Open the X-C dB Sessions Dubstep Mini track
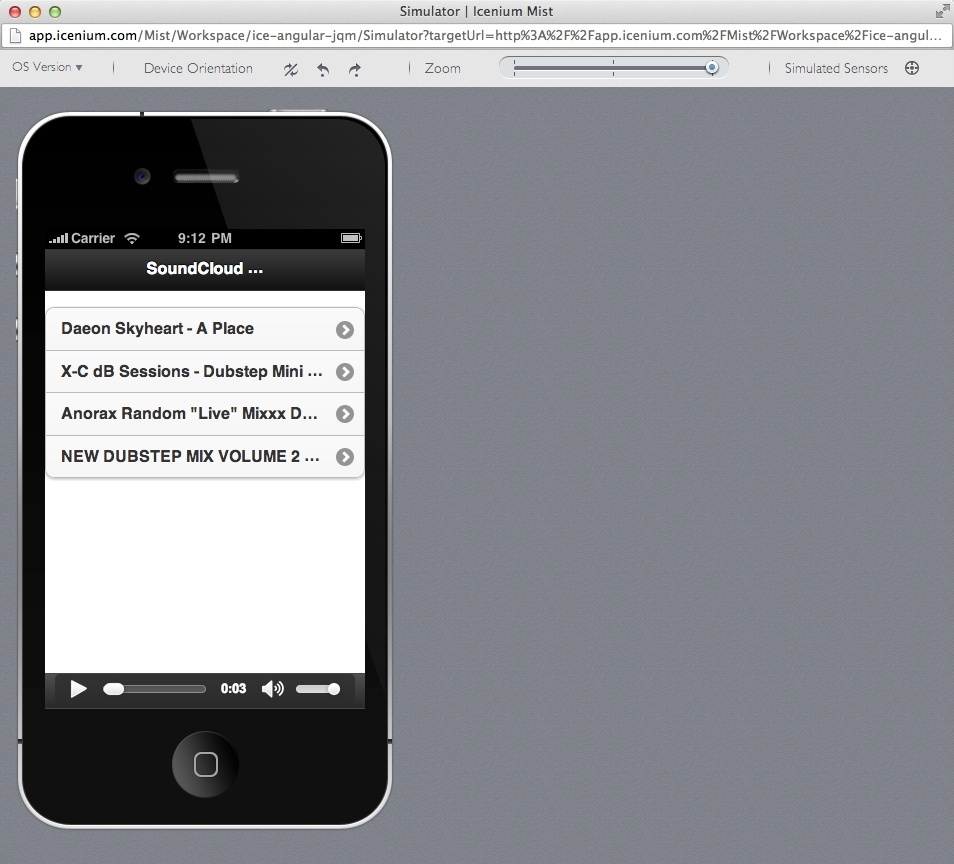 (205, 372)
